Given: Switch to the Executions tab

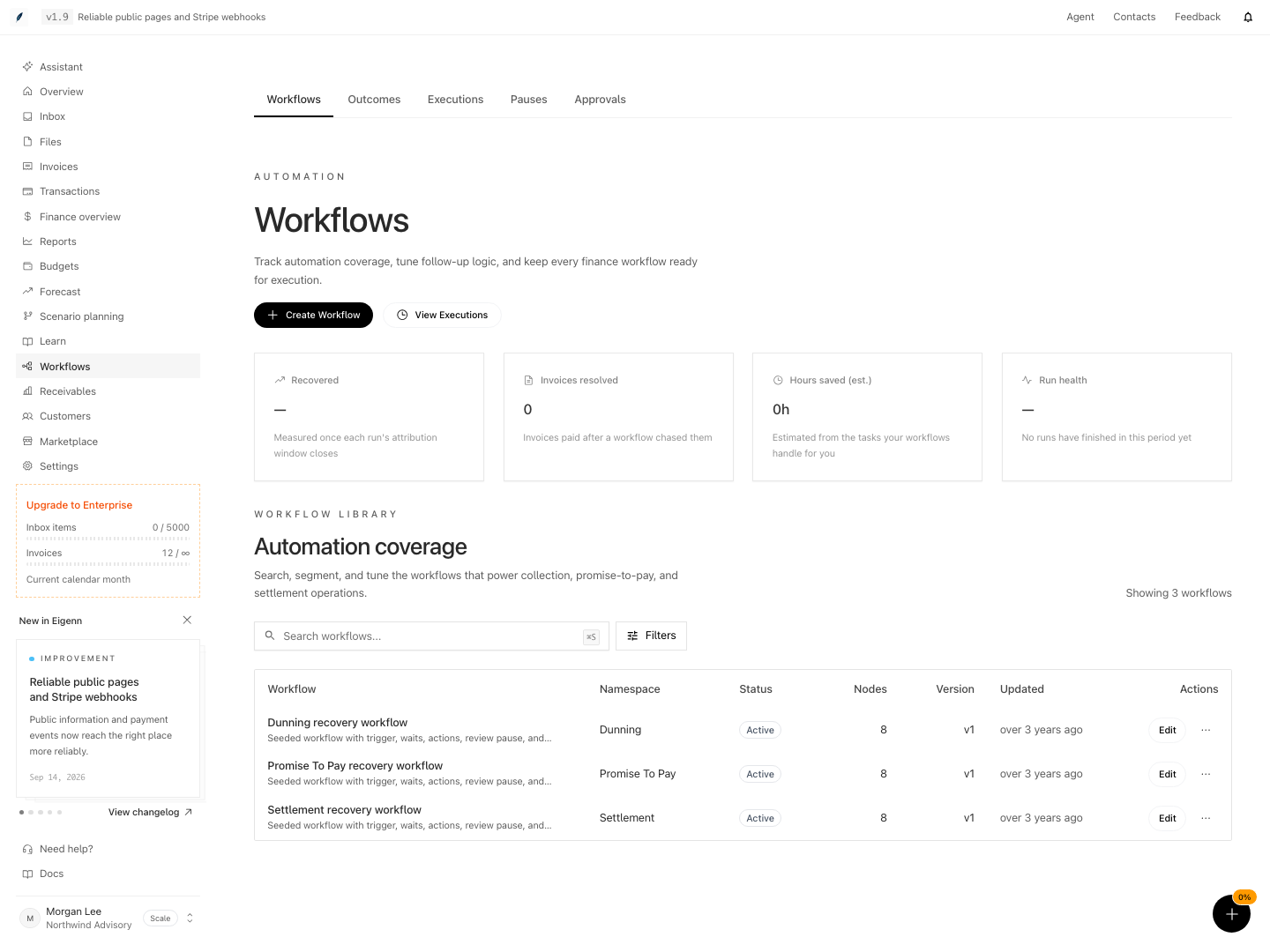Looking at the screenshot, I should coord(455,100).
